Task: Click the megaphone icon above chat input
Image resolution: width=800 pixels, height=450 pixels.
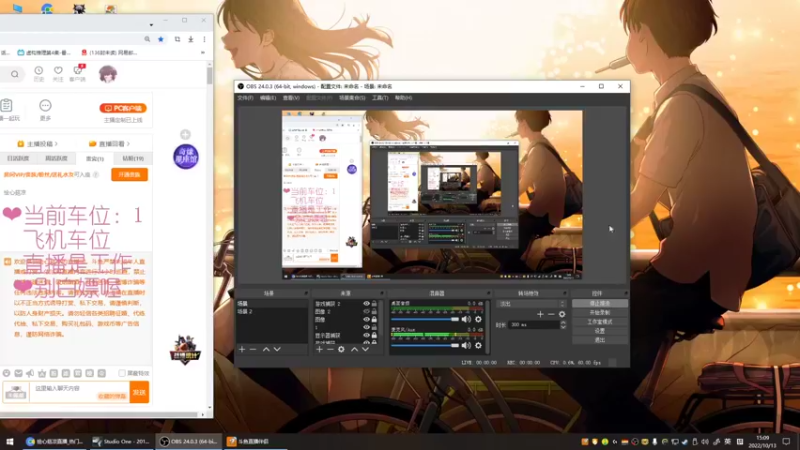Action: click(x=30, y=373)
